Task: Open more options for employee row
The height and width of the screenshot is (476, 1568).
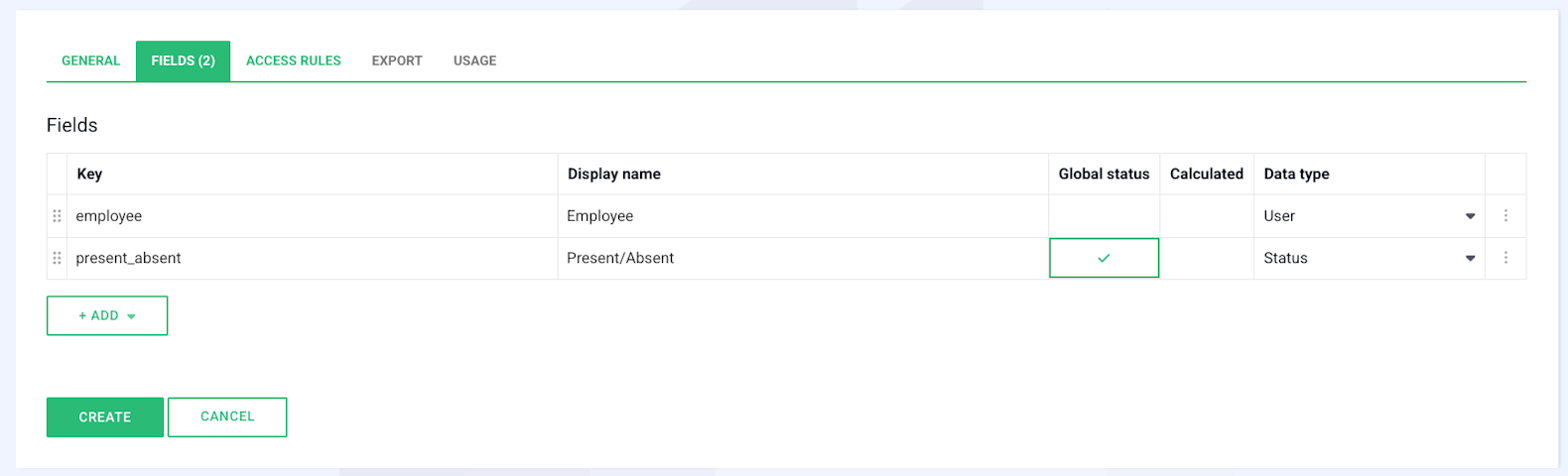Action: coord(1505,216)
